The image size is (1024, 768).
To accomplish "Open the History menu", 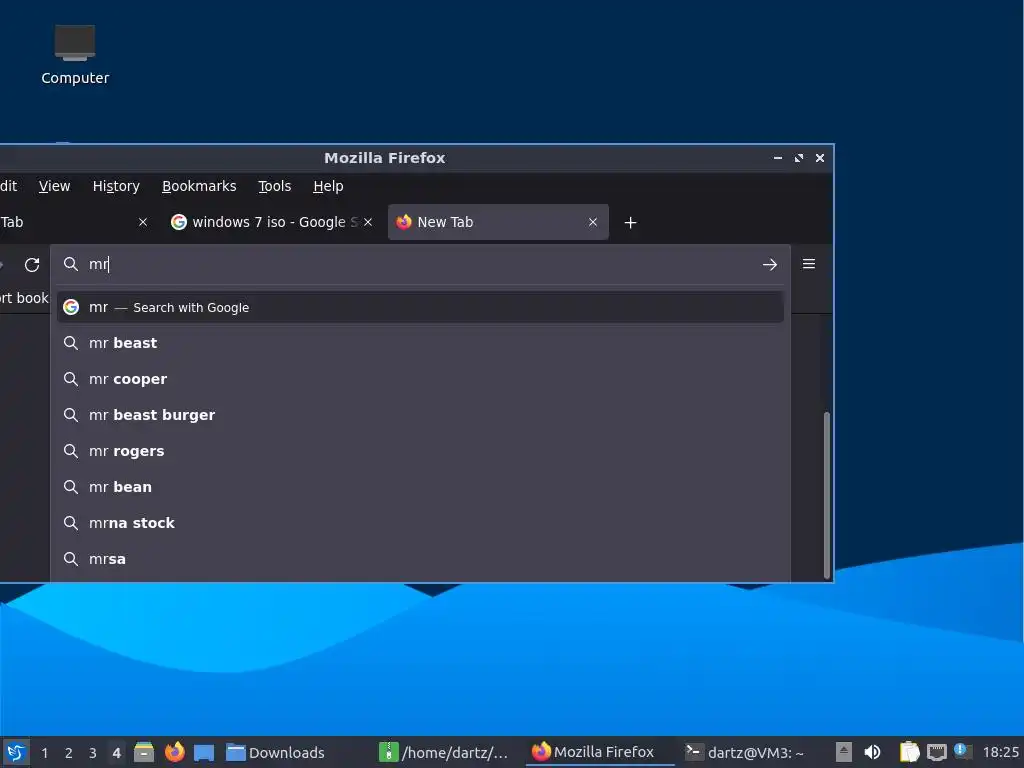I will (116, 186).
